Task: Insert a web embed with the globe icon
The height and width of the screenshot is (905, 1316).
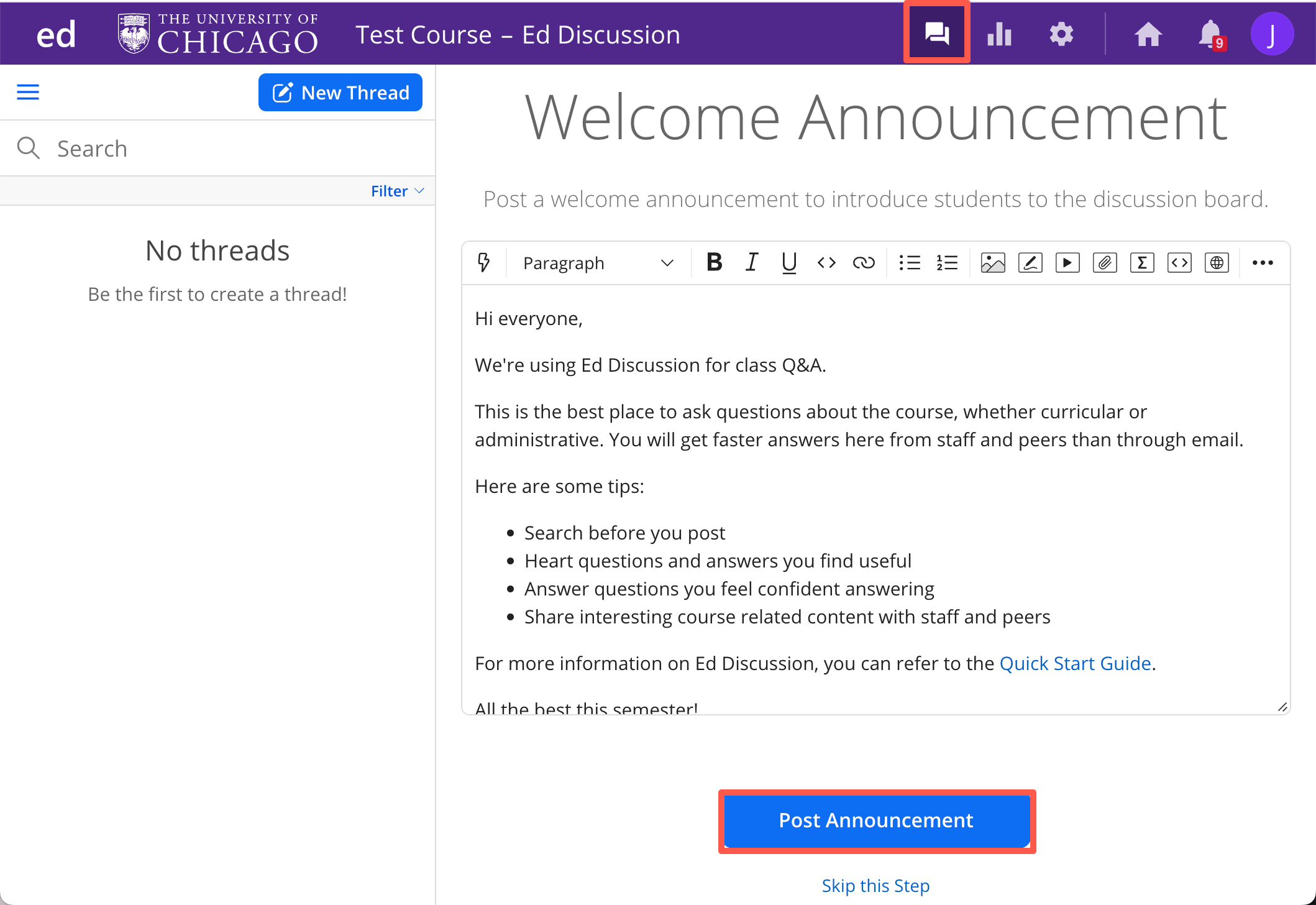Action: coord(1217,262)
